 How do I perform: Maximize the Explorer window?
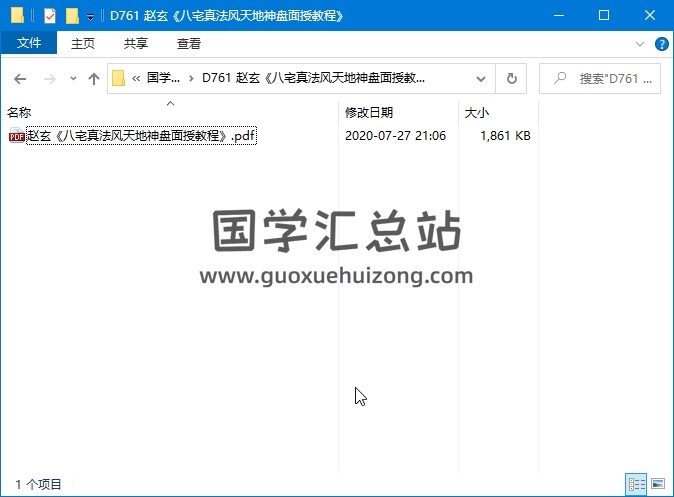click(x=604, y=15)
